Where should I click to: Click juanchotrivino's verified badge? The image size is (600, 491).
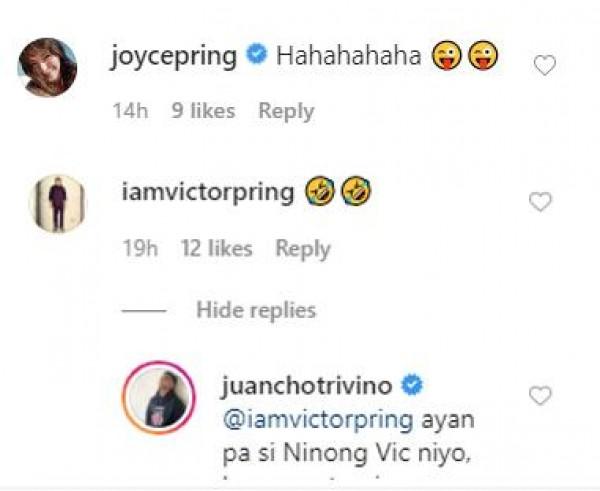point(412,385)
